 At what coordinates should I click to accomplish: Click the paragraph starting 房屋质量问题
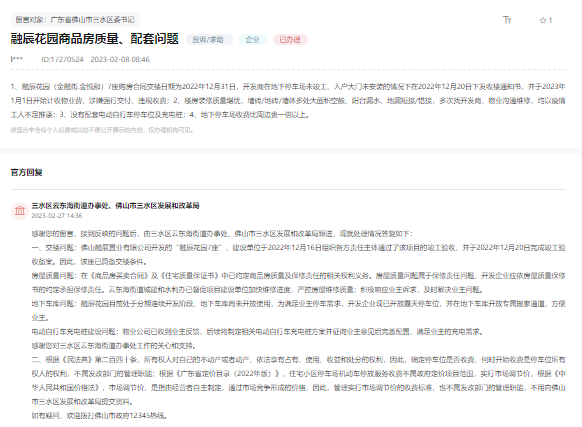tap(298, 283)
